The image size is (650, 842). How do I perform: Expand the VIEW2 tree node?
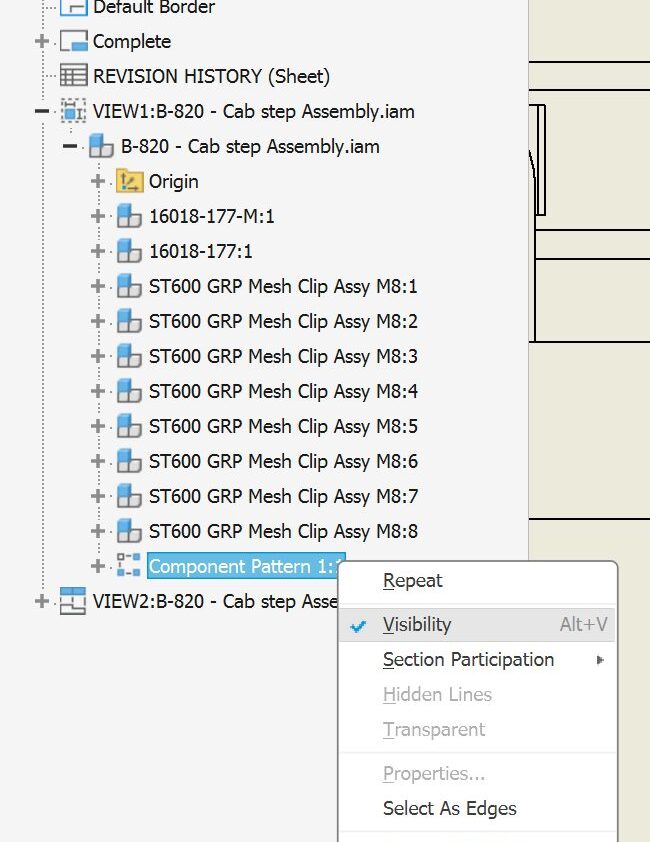click(x=41, y=601)
